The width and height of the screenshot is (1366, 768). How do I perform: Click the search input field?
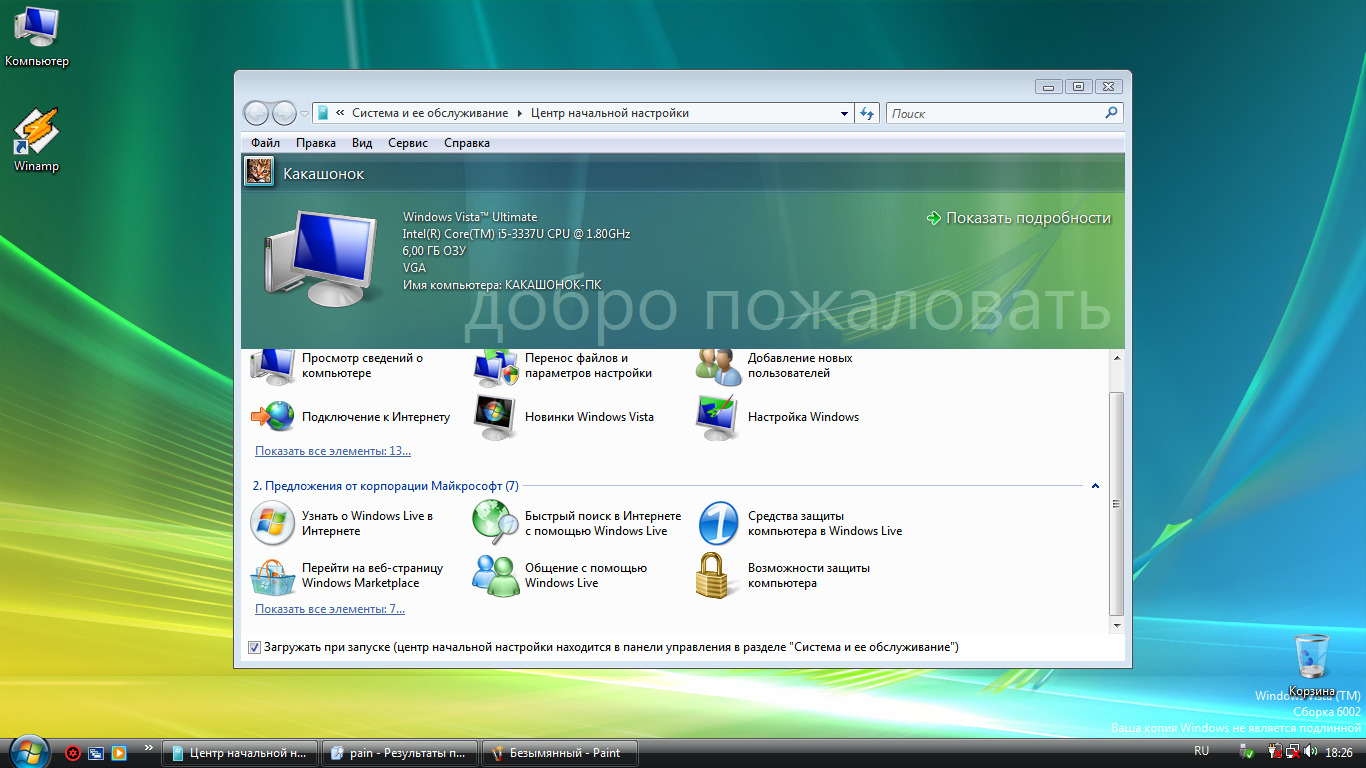point(994,113)
